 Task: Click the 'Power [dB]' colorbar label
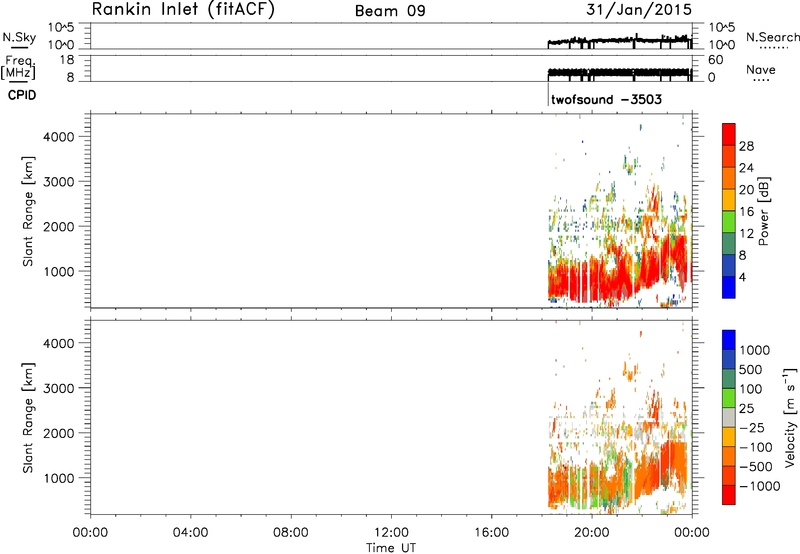pos(763,211)
